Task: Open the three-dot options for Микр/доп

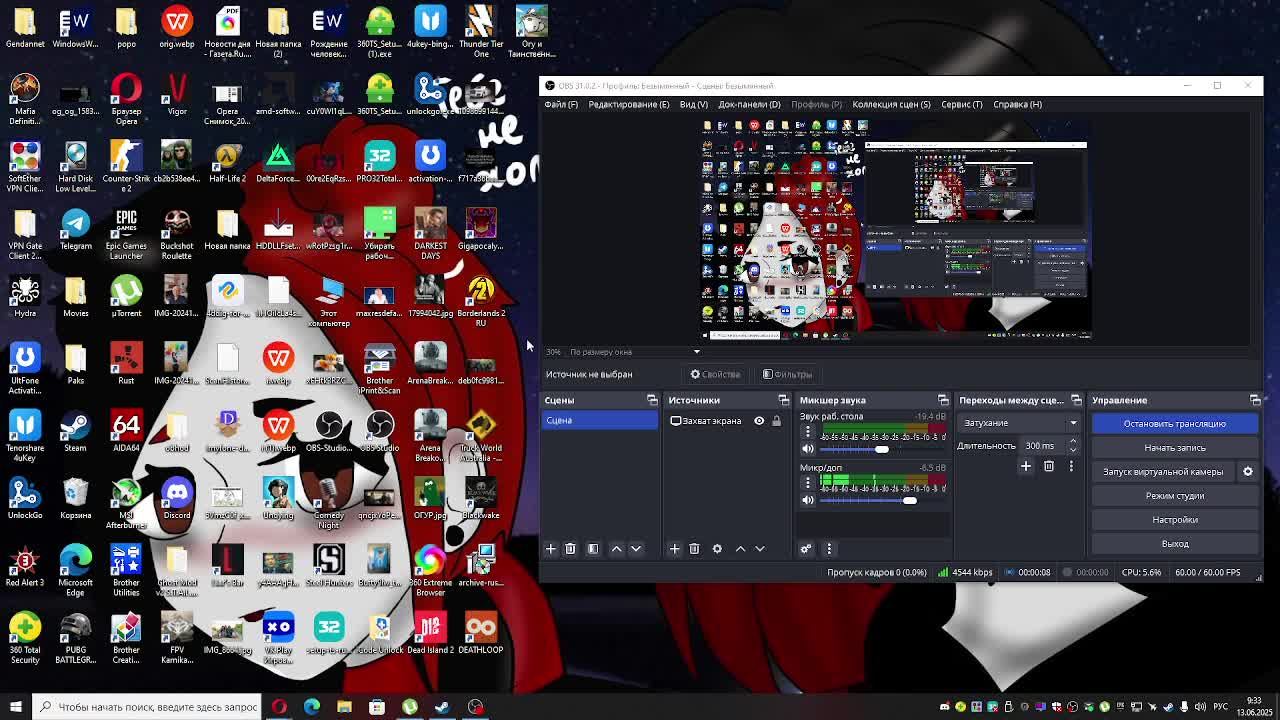Action: coord(808,483)
